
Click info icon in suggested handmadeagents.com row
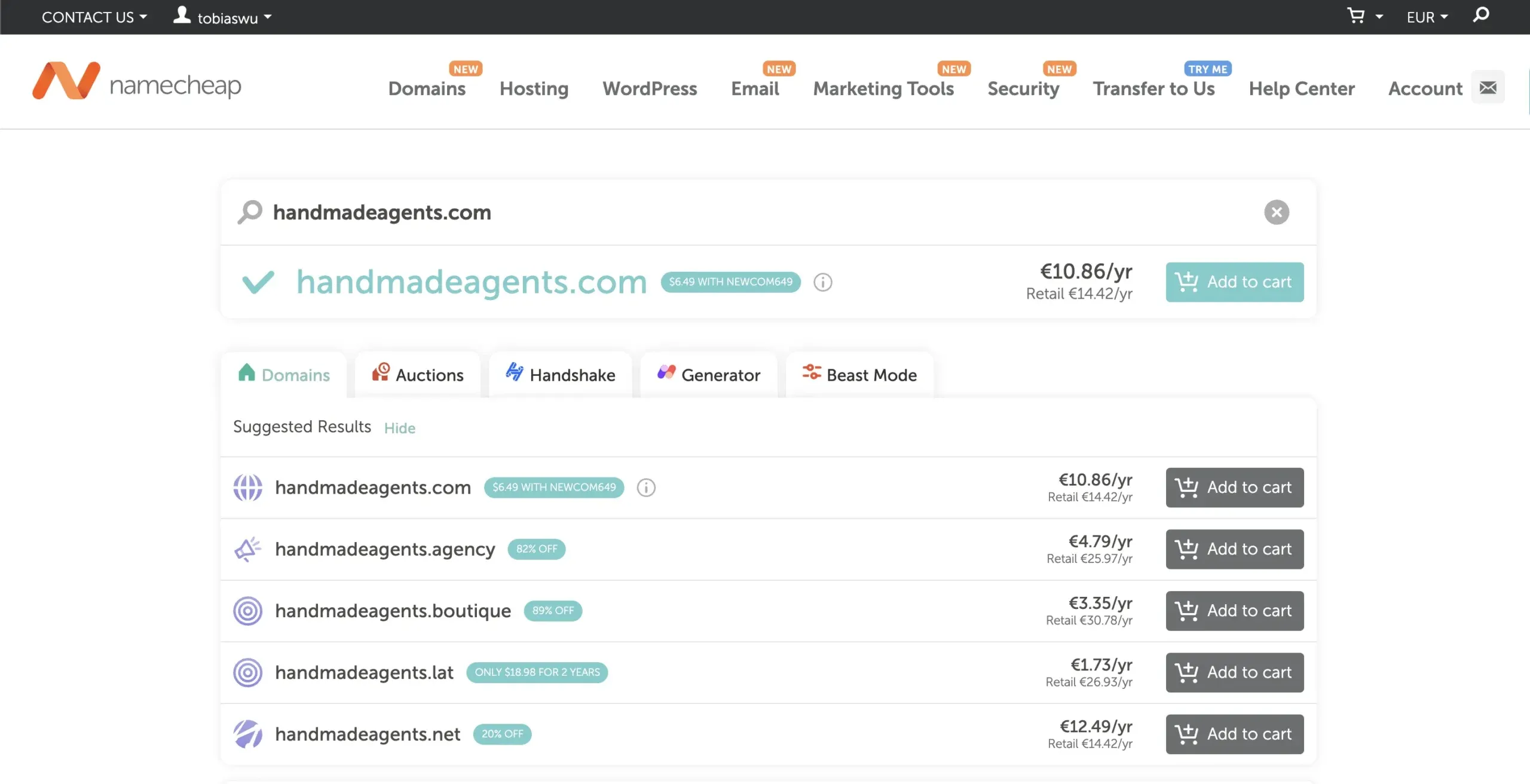point(646,488)
